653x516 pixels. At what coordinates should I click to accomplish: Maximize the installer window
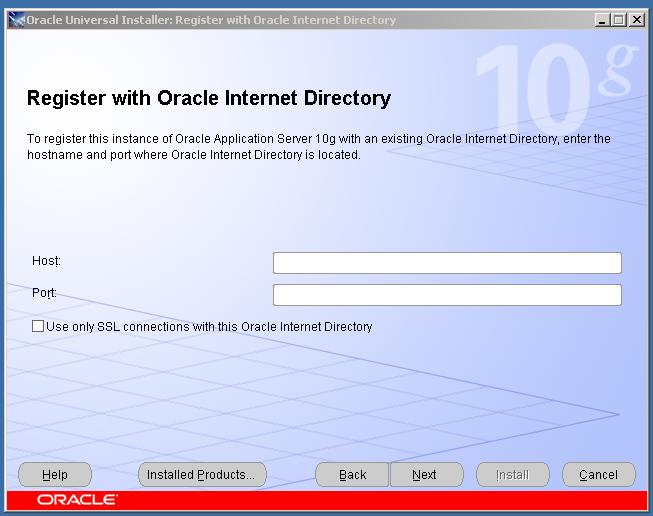pyautogui.click(x=618, y=20)
